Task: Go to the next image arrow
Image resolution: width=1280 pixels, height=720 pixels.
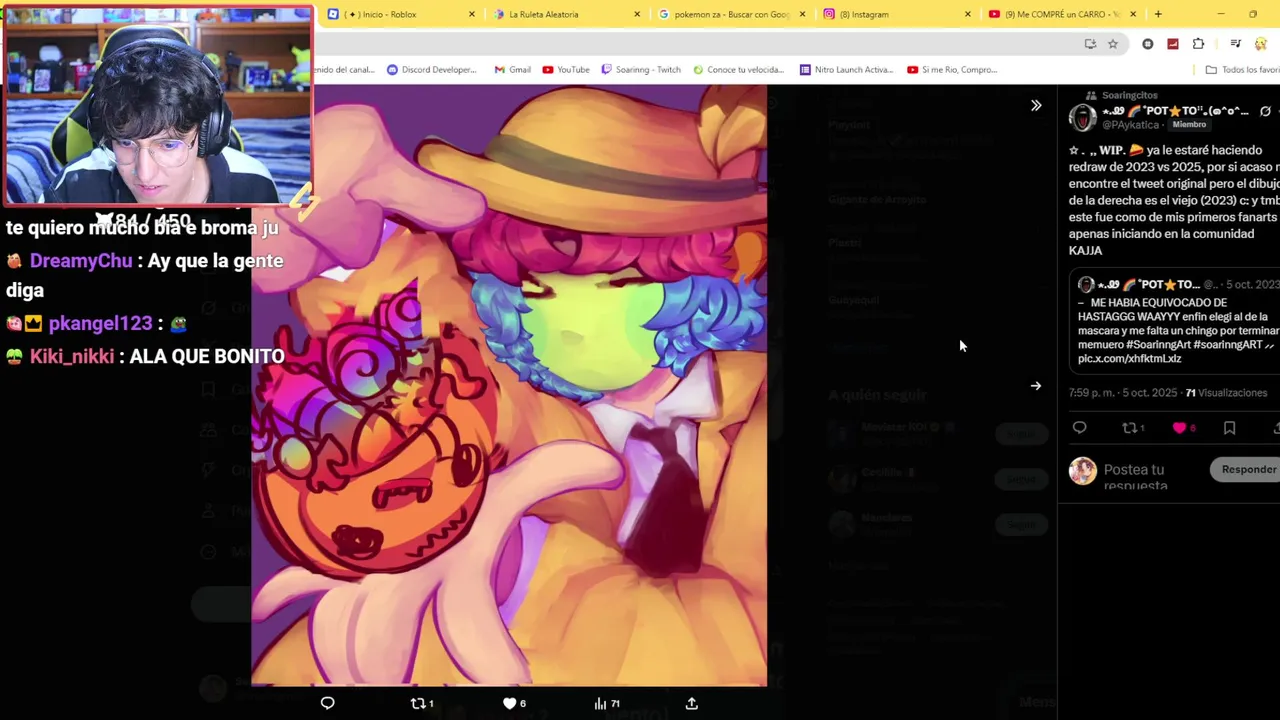Action: (1036, 385)
